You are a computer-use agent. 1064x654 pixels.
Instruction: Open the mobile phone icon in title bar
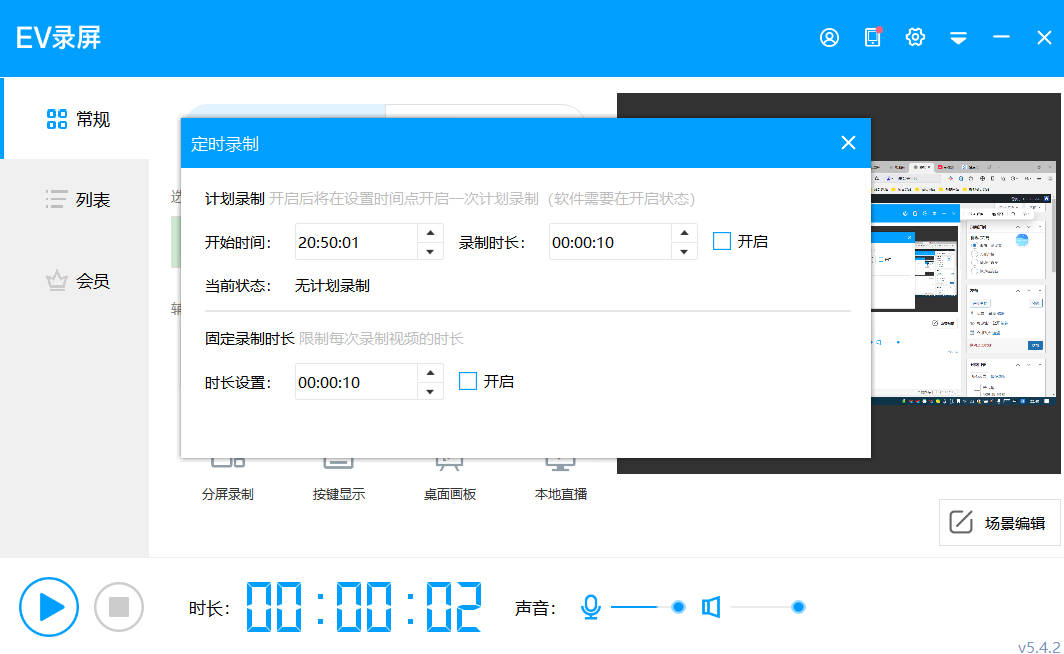[872, 38]
